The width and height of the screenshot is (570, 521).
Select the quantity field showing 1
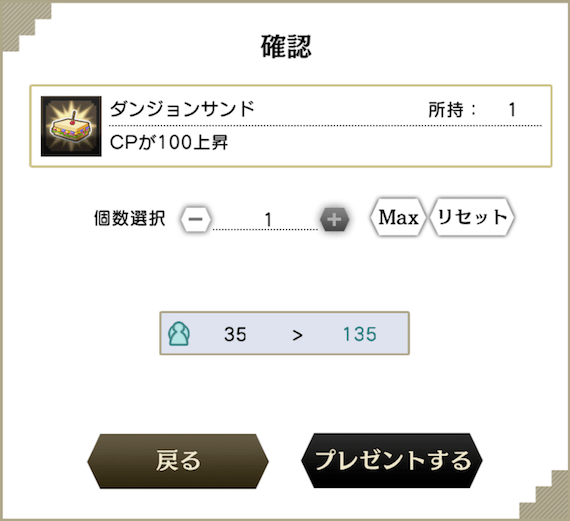coord(265,220)
